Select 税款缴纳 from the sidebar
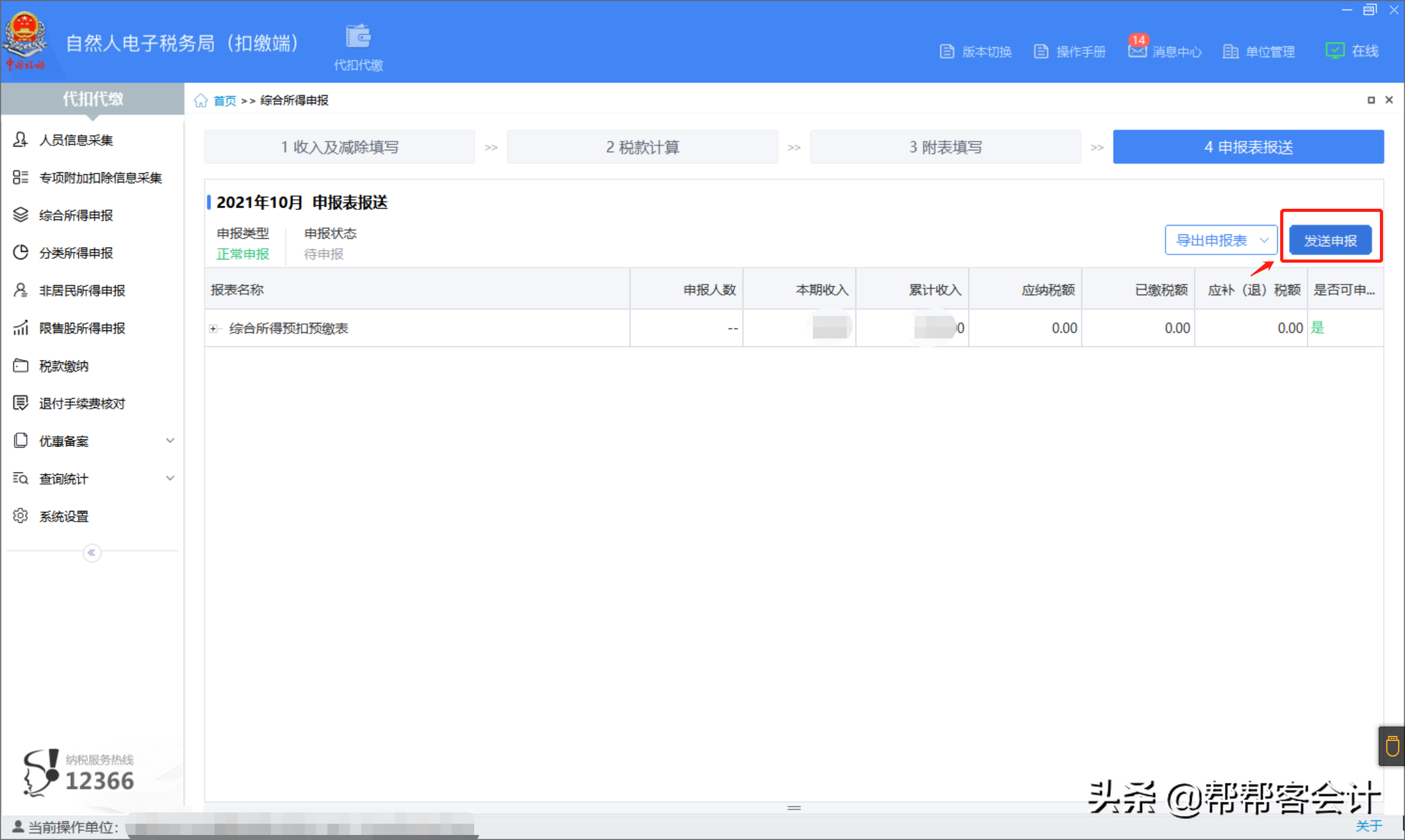The image size is (1405, 840). tap(63, 366)
